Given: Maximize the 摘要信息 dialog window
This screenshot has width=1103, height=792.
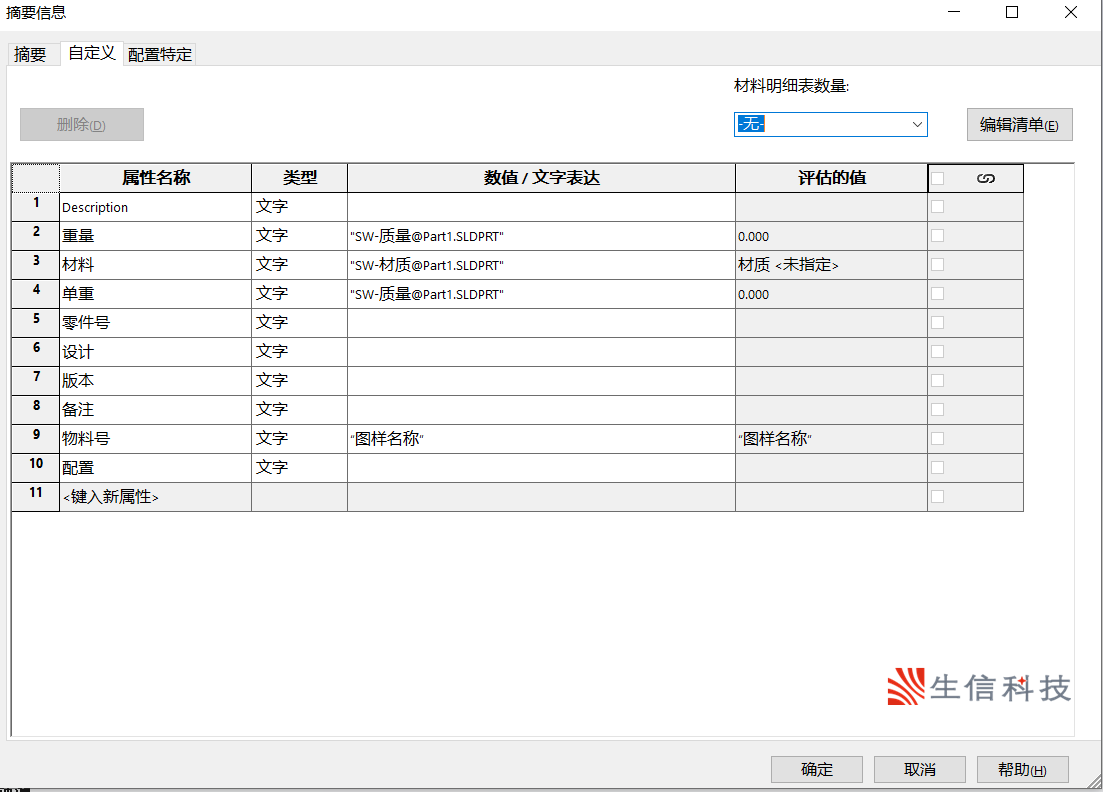Looking at the screenshot, I should (x=1012, y=13).
